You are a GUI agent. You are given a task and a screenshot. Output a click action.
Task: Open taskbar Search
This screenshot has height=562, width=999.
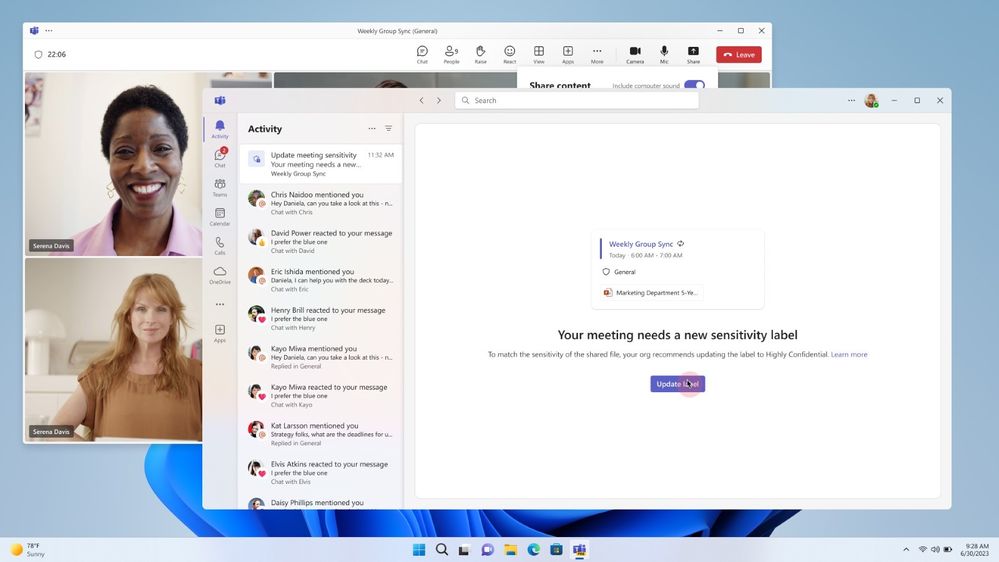[442, 549]
